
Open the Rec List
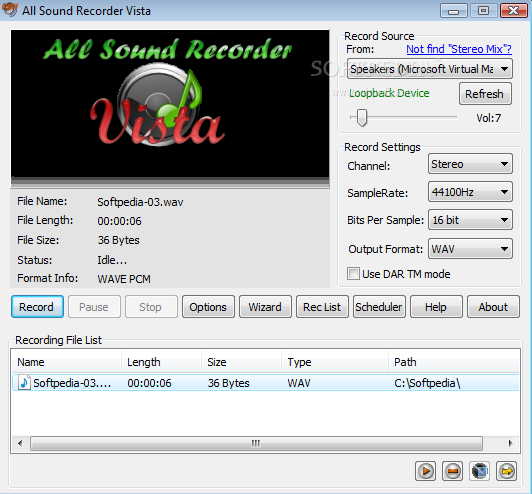[x=322, y=307]
